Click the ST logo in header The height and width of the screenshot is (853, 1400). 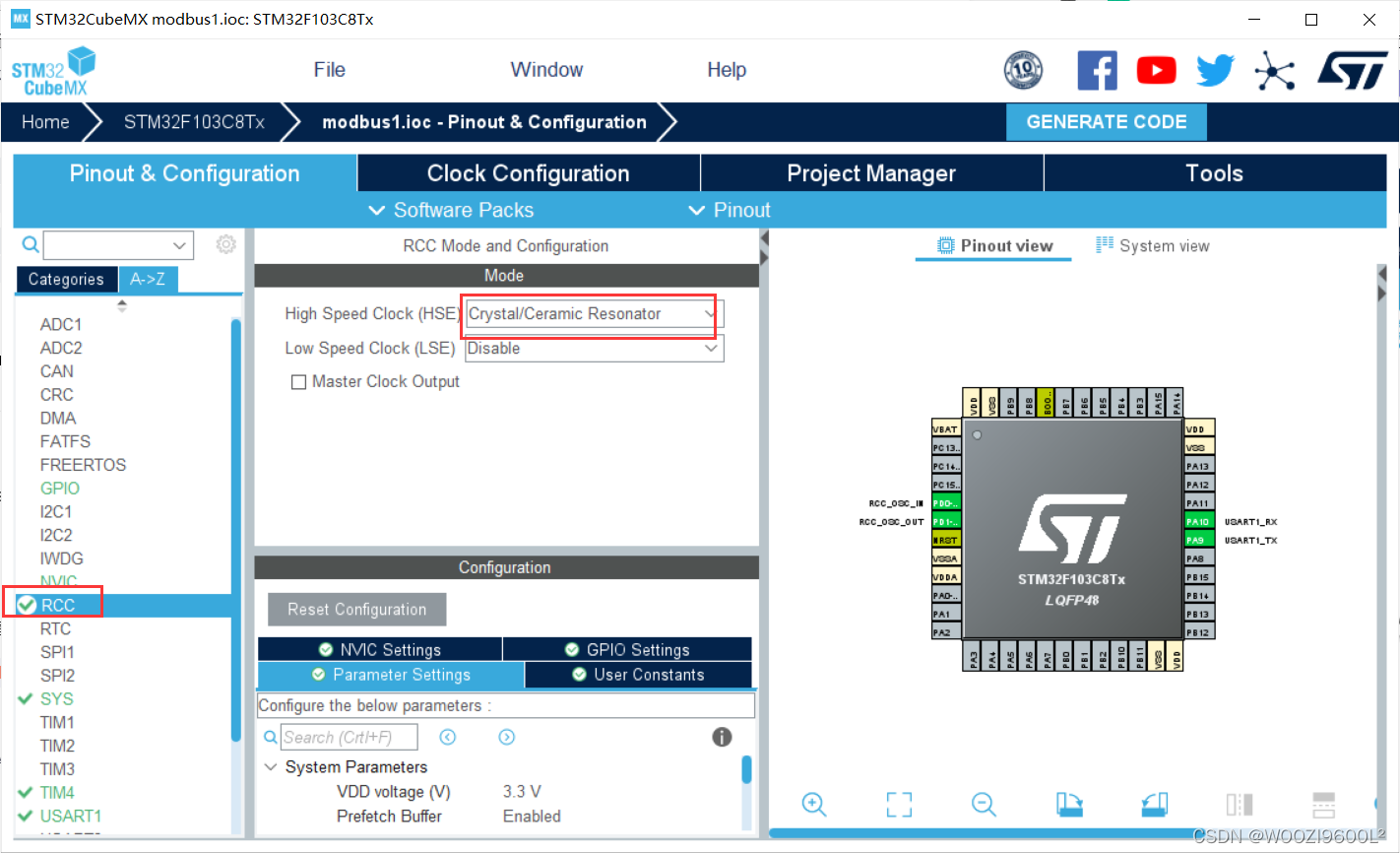(x=1352, y=71)
